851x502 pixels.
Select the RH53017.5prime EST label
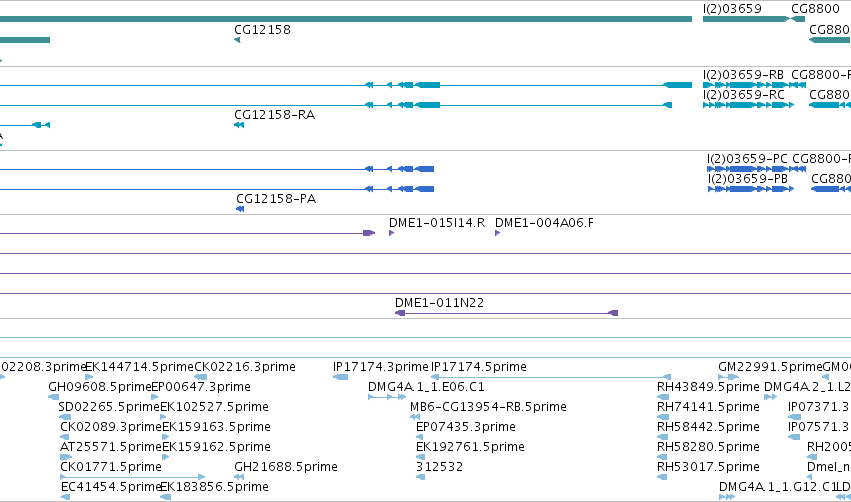[708, 467]
